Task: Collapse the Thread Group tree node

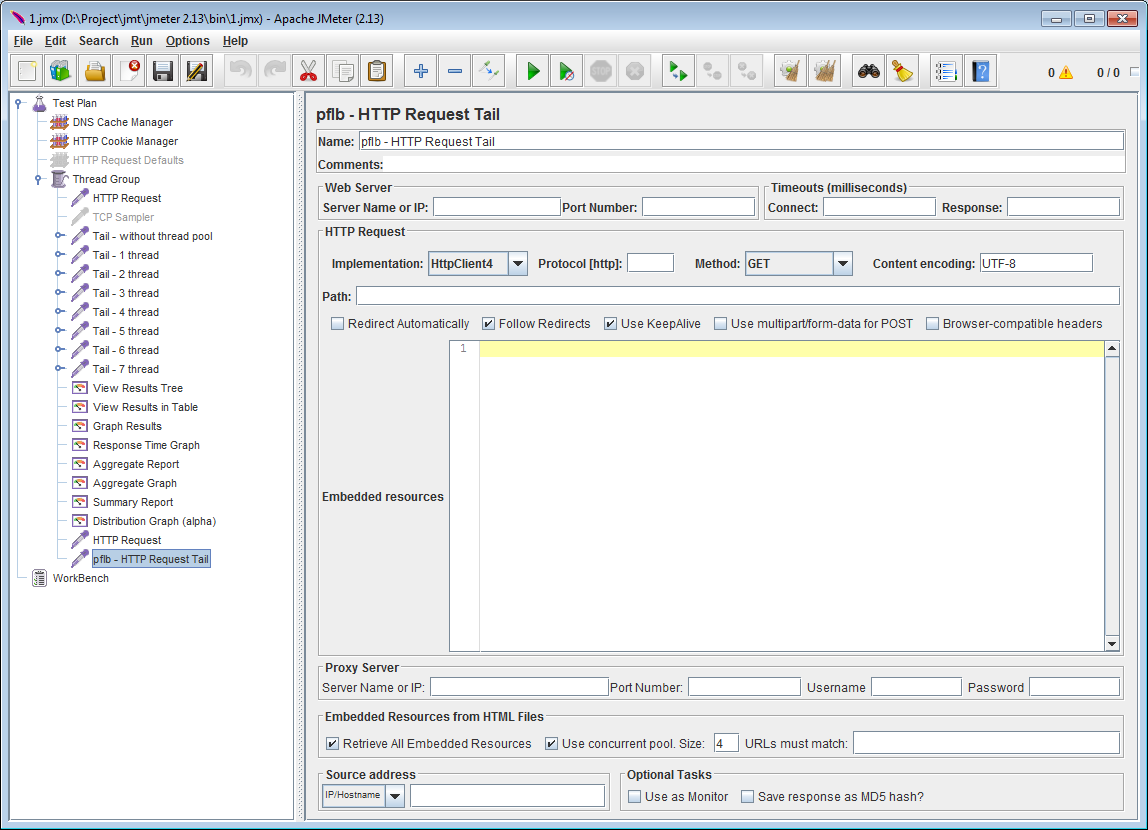Action: click(39, 179)
